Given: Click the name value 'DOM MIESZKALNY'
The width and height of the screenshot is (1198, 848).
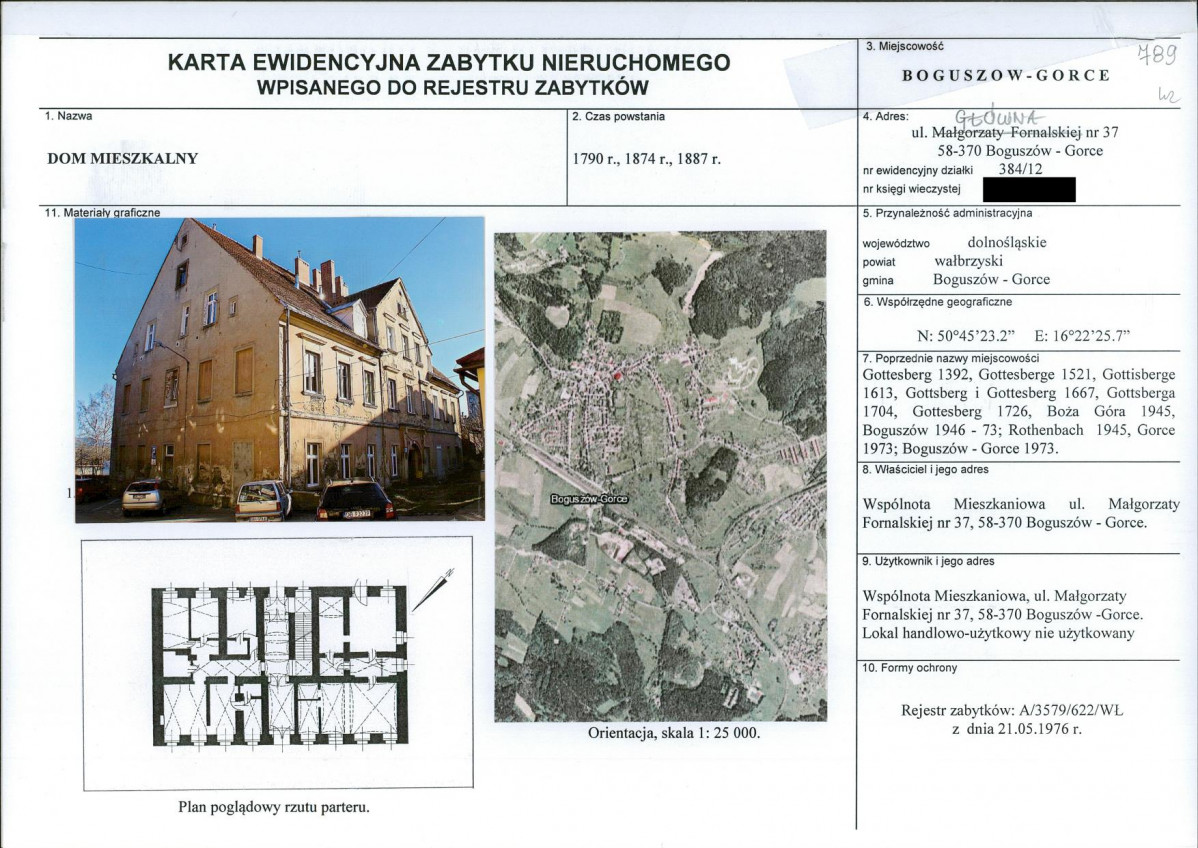Looking at the screenshot, I should tap(122, 159).
